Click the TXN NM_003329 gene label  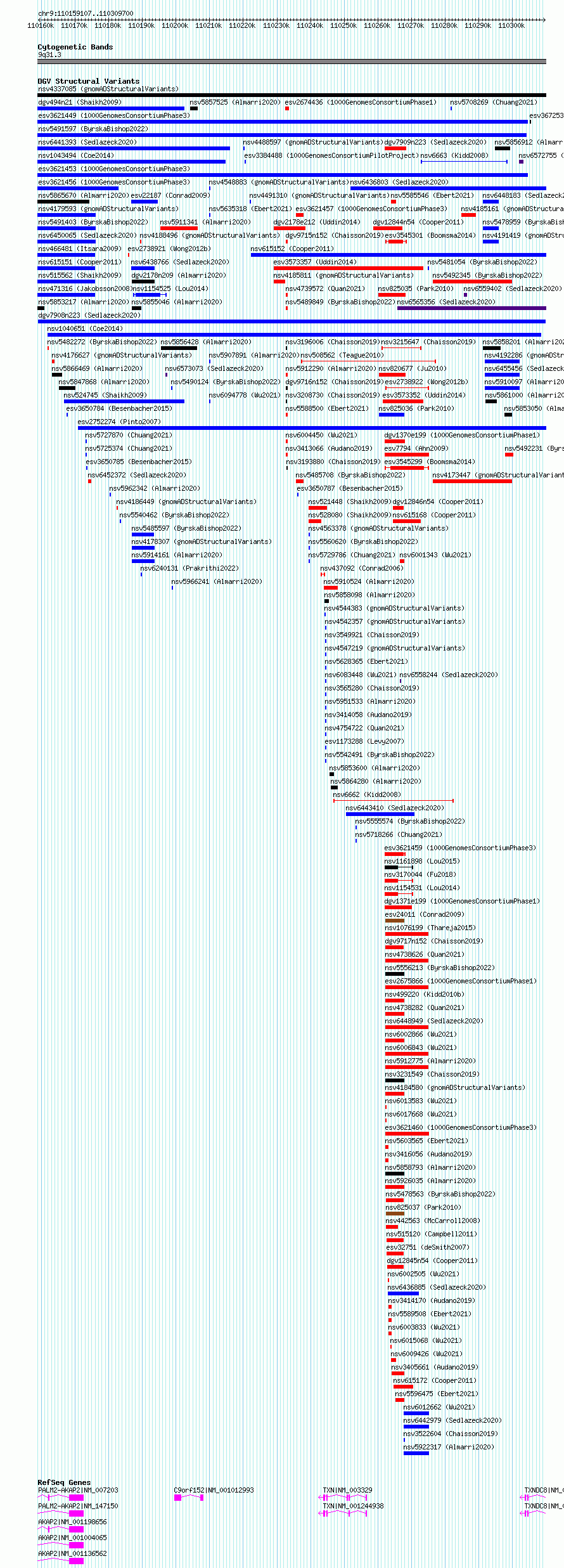pos(348,1490)
